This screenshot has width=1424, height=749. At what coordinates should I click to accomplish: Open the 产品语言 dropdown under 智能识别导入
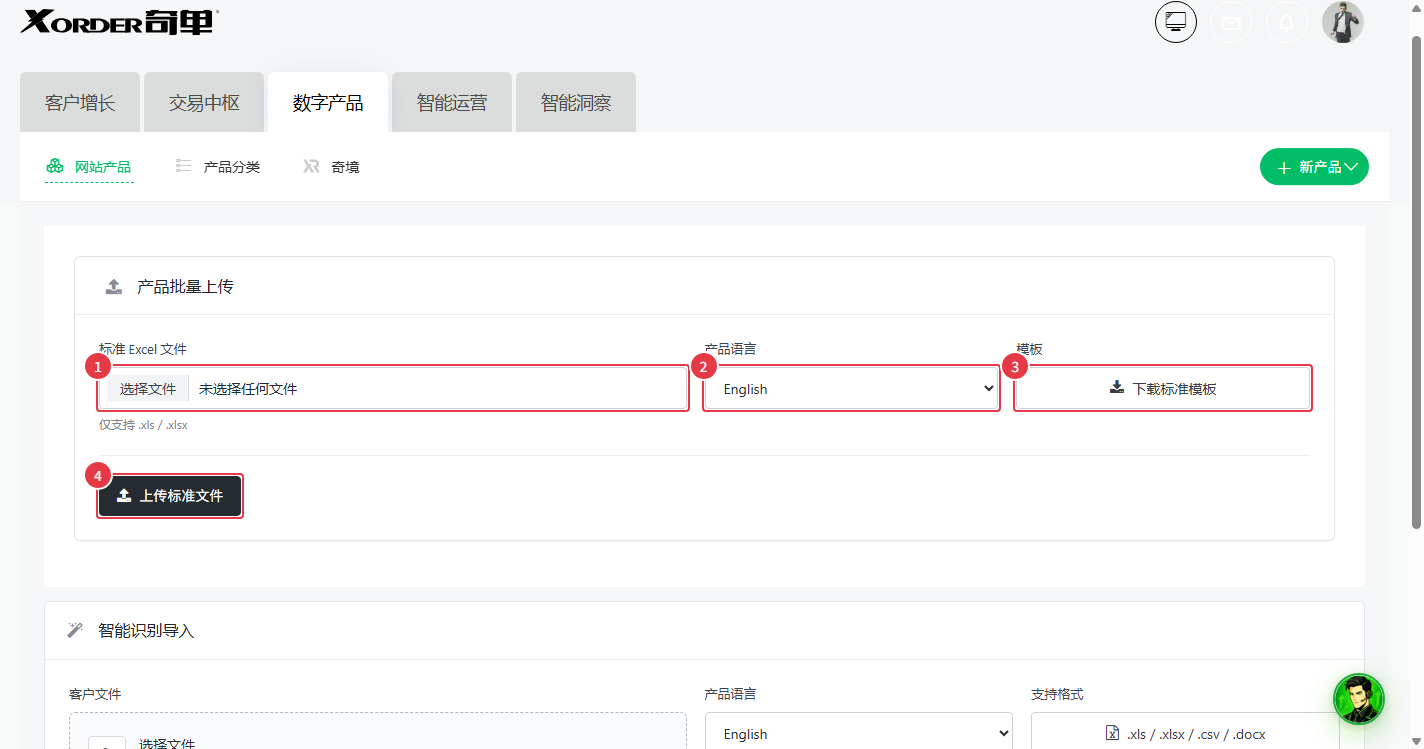point(859,732)
